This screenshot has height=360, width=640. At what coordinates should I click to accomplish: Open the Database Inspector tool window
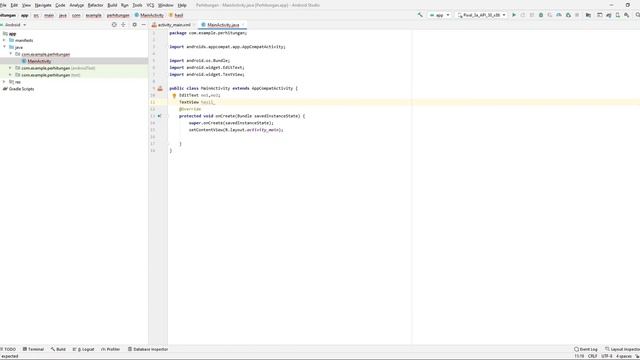(148, 349)
